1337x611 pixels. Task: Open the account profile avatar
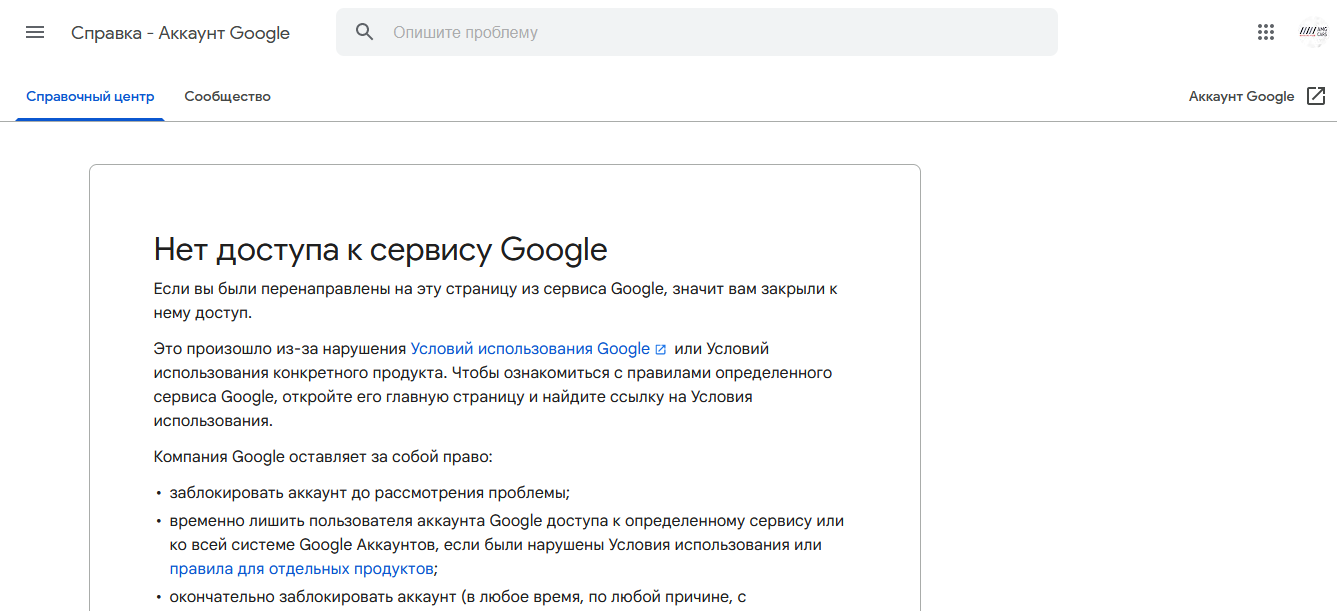(1313, 32)
